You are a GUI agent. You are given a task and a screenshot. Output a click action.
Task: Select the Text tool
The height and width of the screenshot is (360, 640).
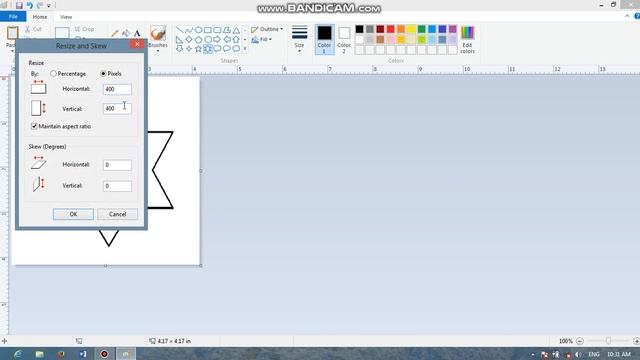pos(137,33)
